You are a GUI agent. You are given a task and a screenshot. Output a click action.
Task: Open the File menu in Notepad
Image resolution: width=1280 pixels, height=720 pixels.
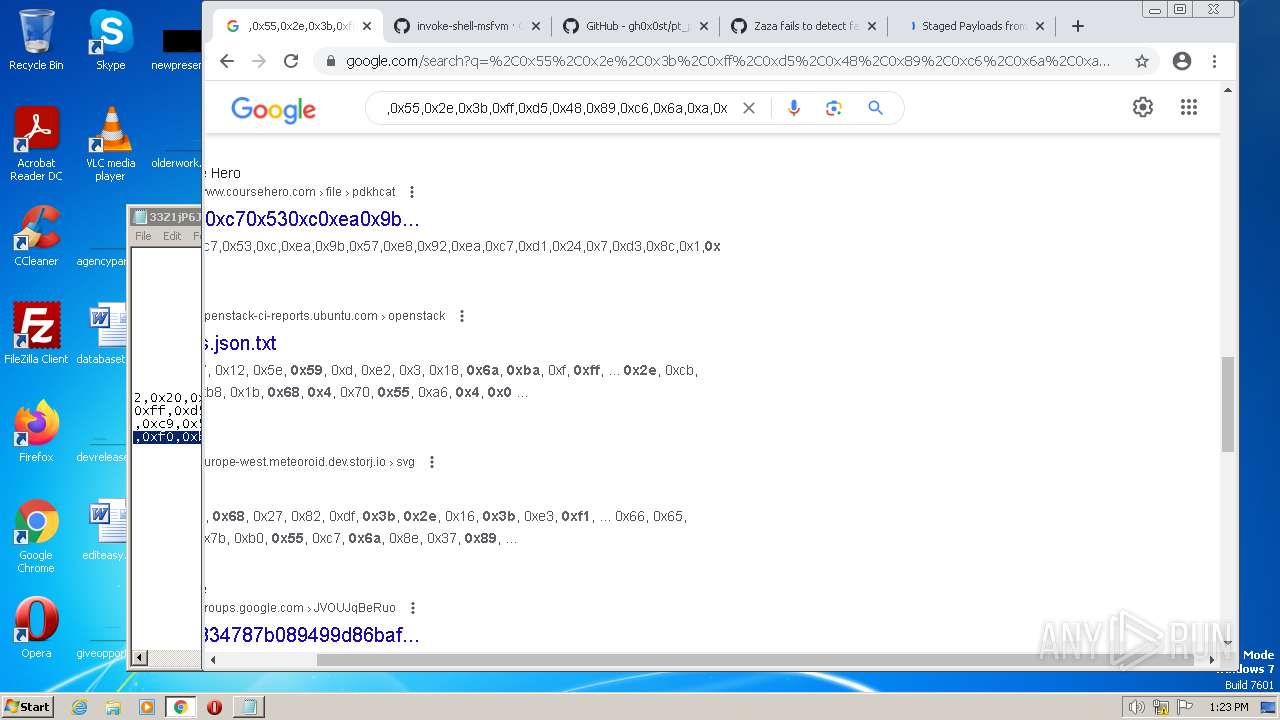(143, 236)
